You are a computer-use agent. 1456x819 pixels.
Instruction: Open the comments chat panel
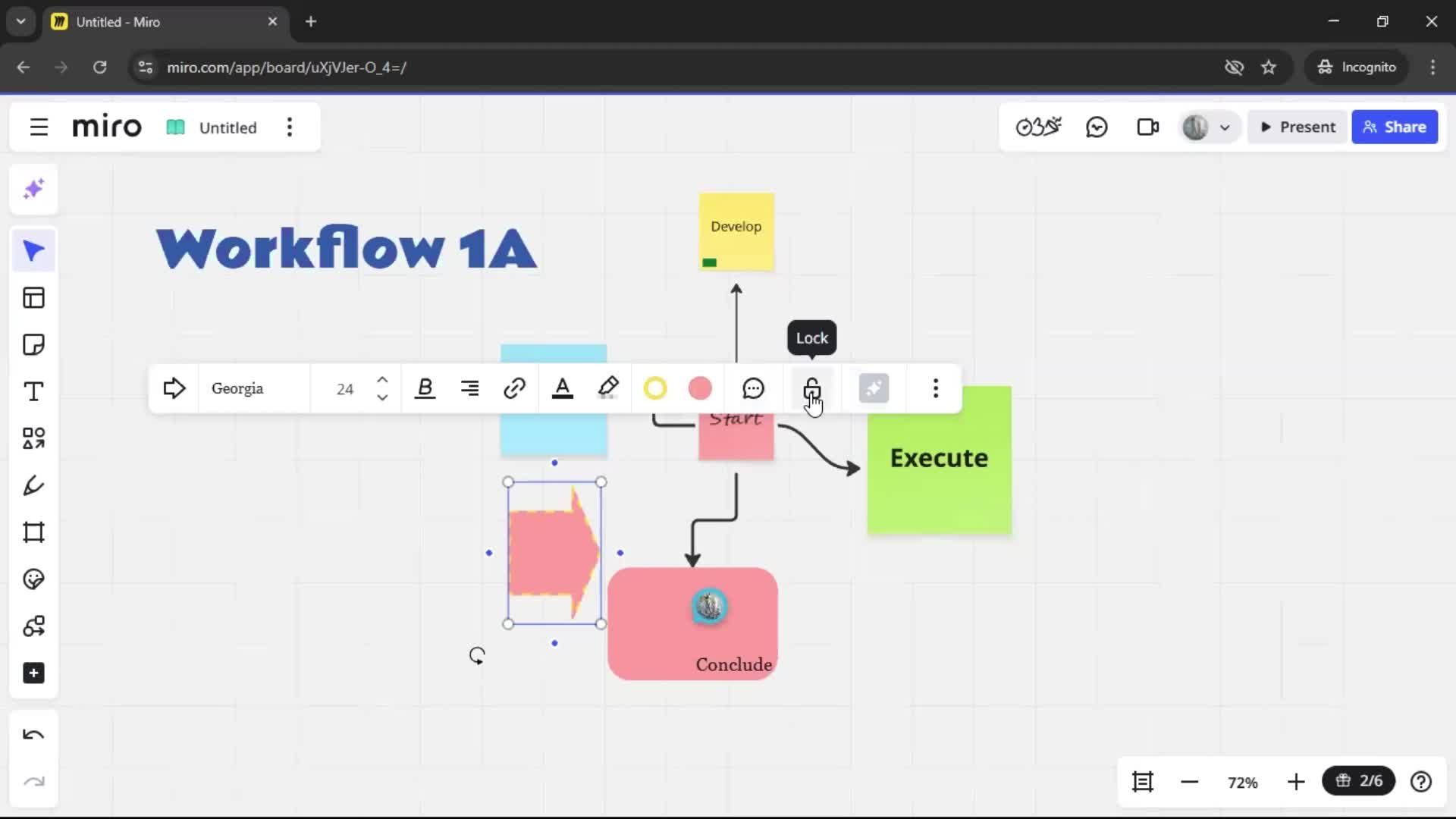coord(1097,127)
